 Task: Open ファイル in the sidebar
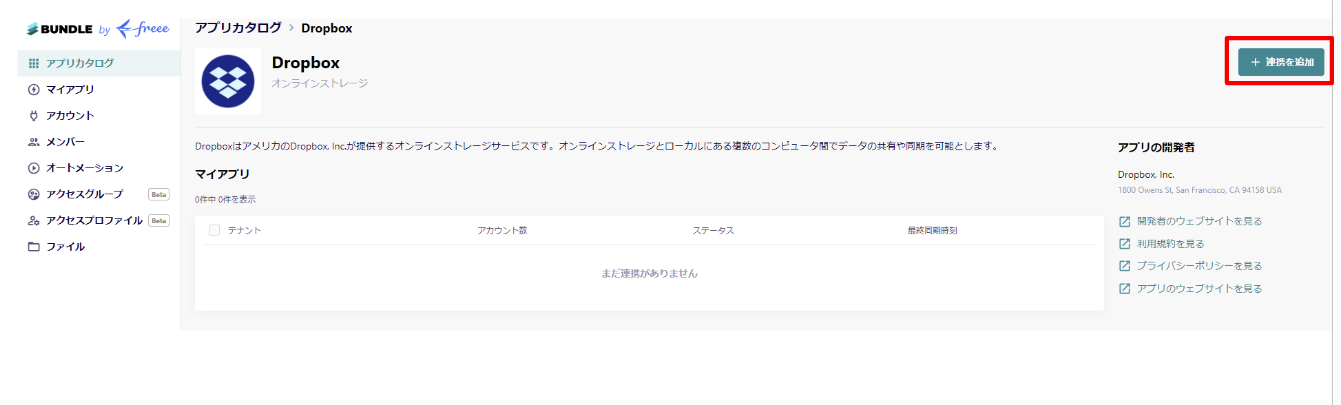point(99,246)
